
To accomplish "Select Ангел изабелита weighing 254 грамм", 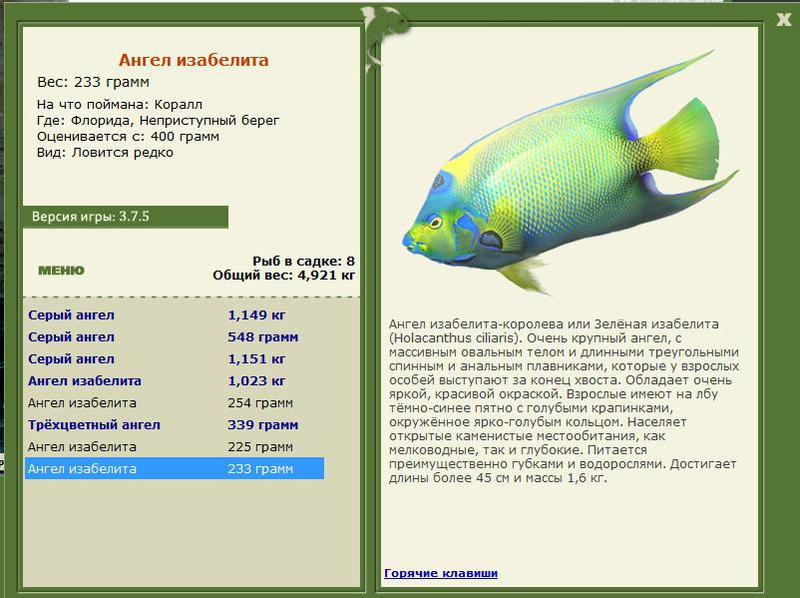I will tap(174, 403).
